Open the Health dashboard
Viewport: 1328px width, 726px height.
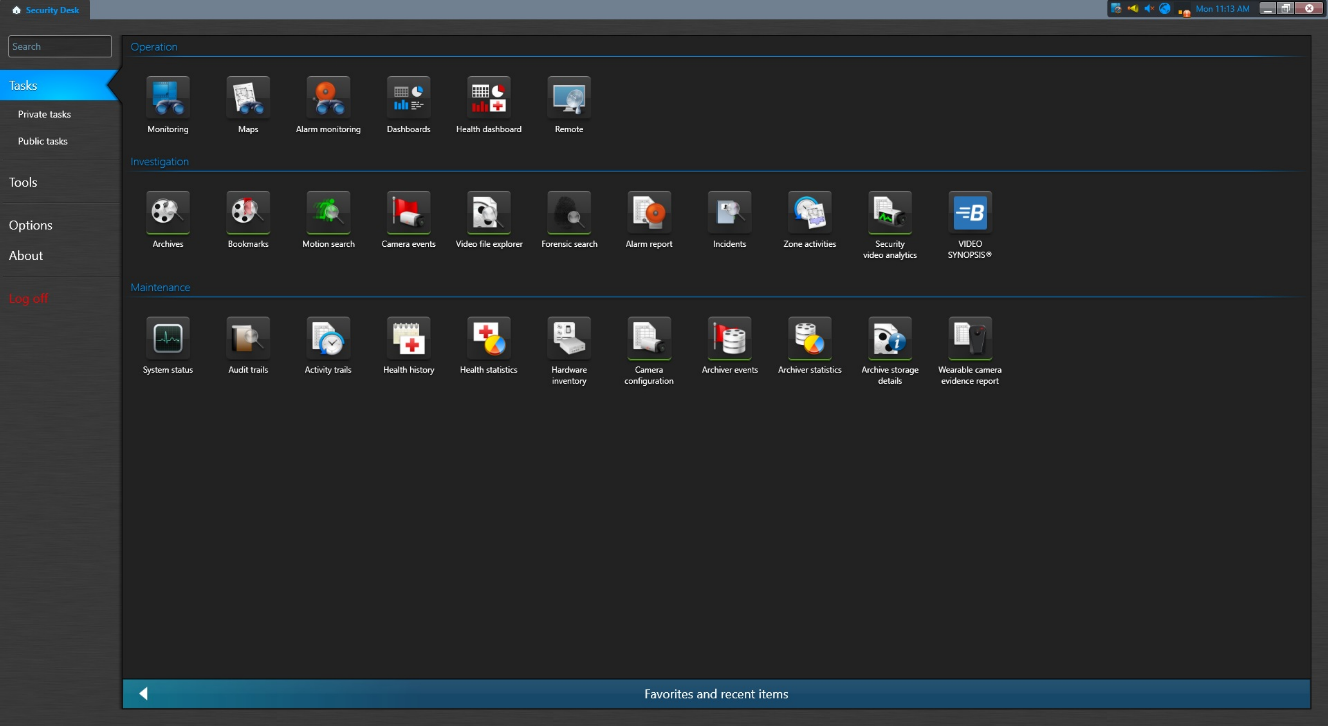[x=489, y=105]
